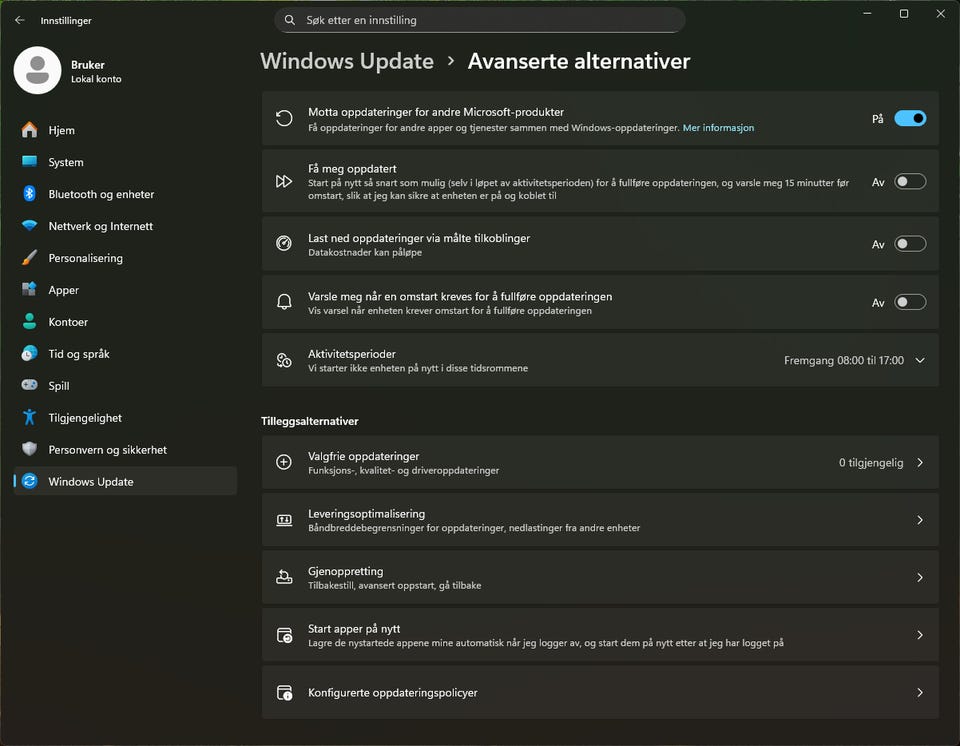The height and width of the screenshot is (746, 960).
Task: Click the Bluetooth og enheter sidebar icon
Action: coord(29,194)
